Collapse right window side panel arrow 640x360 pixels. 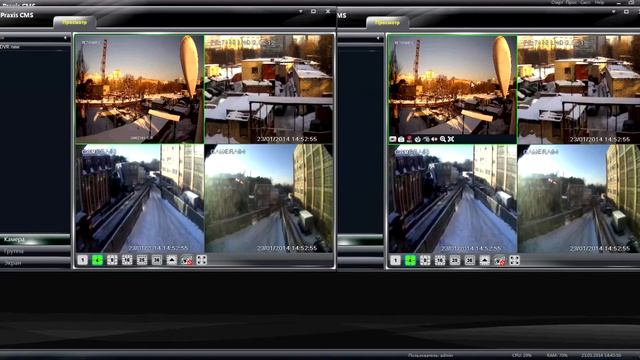coord(378,38)
